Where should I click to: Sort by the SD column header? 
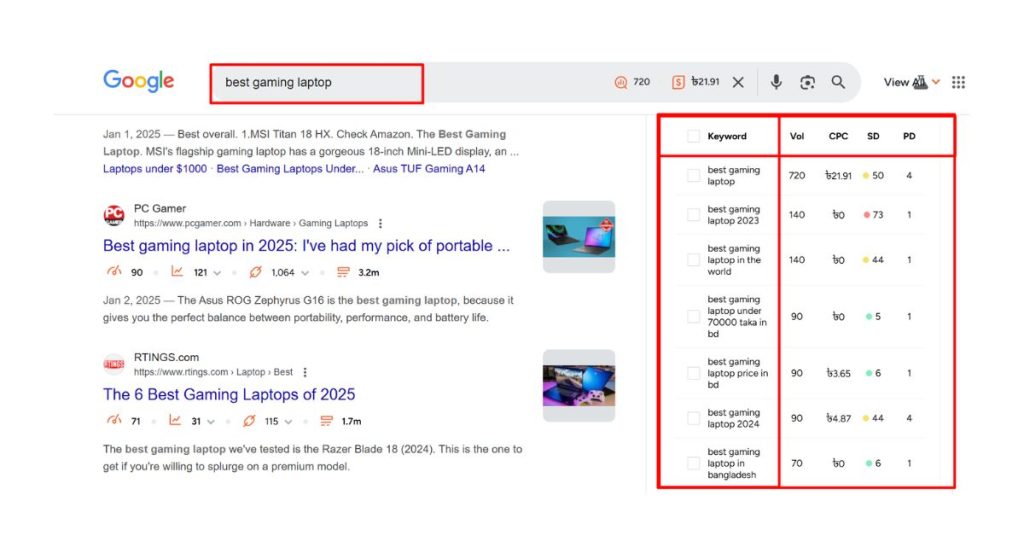point(873,136)
